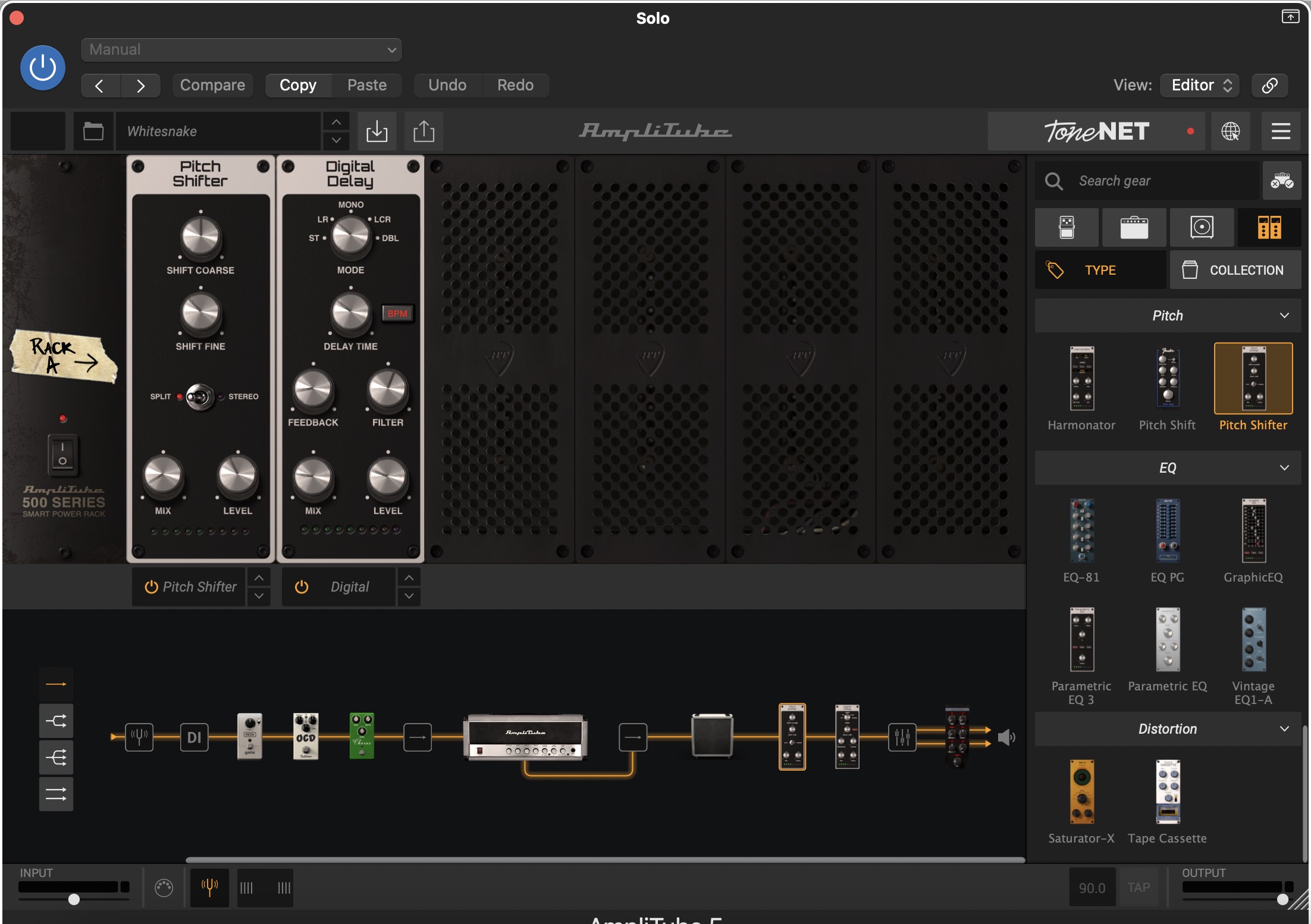The image size is (1311, 924).
Task: Step preset up next to Whitesnake
Action: click(336, 122)
